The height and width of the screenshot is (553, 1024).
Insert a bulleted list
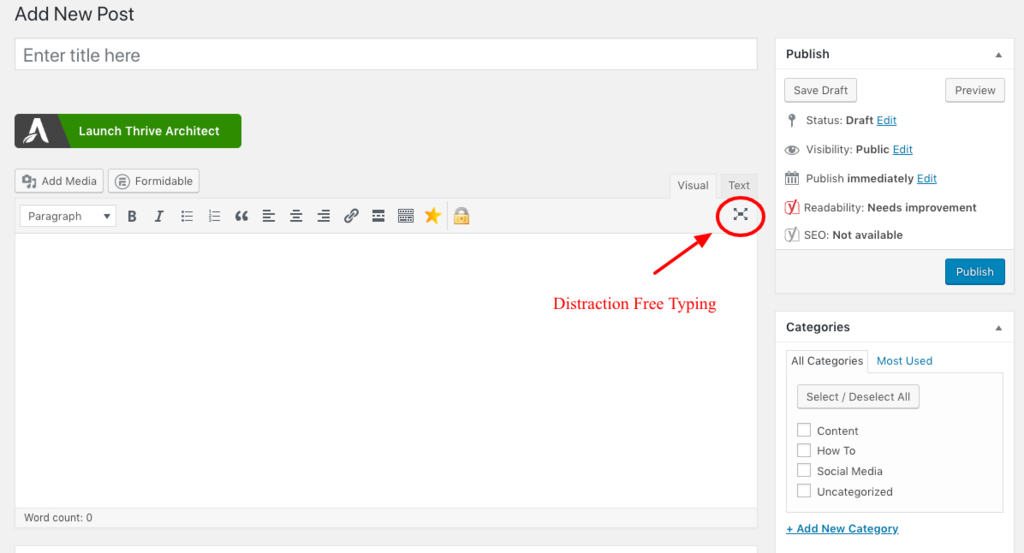tap(187, 216)
